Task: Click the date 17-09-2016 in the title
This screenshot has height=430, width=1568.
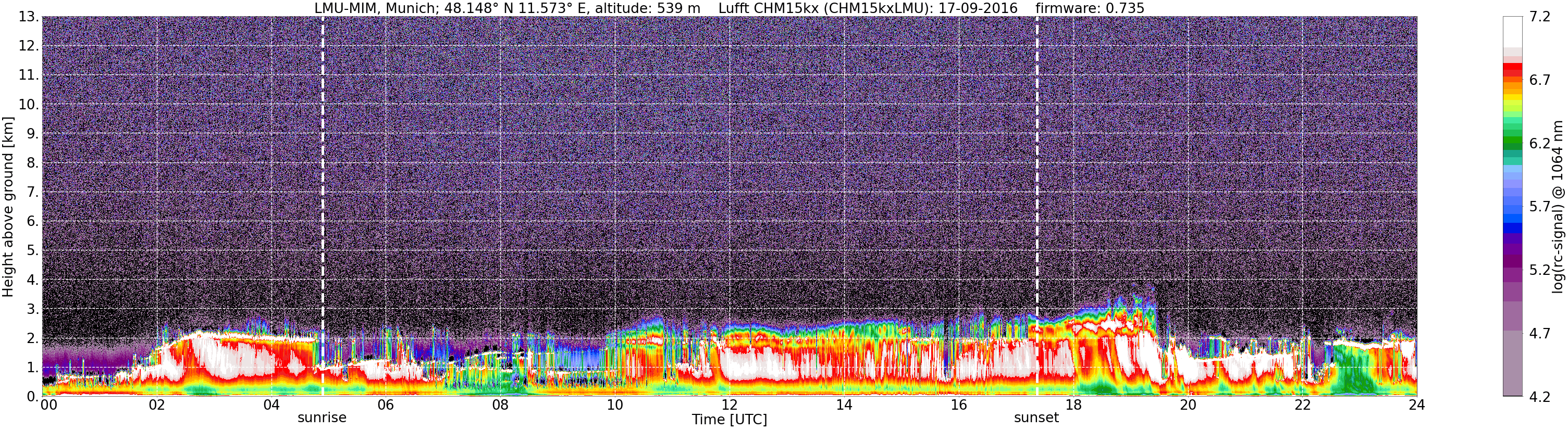Action: coord(978,8)
